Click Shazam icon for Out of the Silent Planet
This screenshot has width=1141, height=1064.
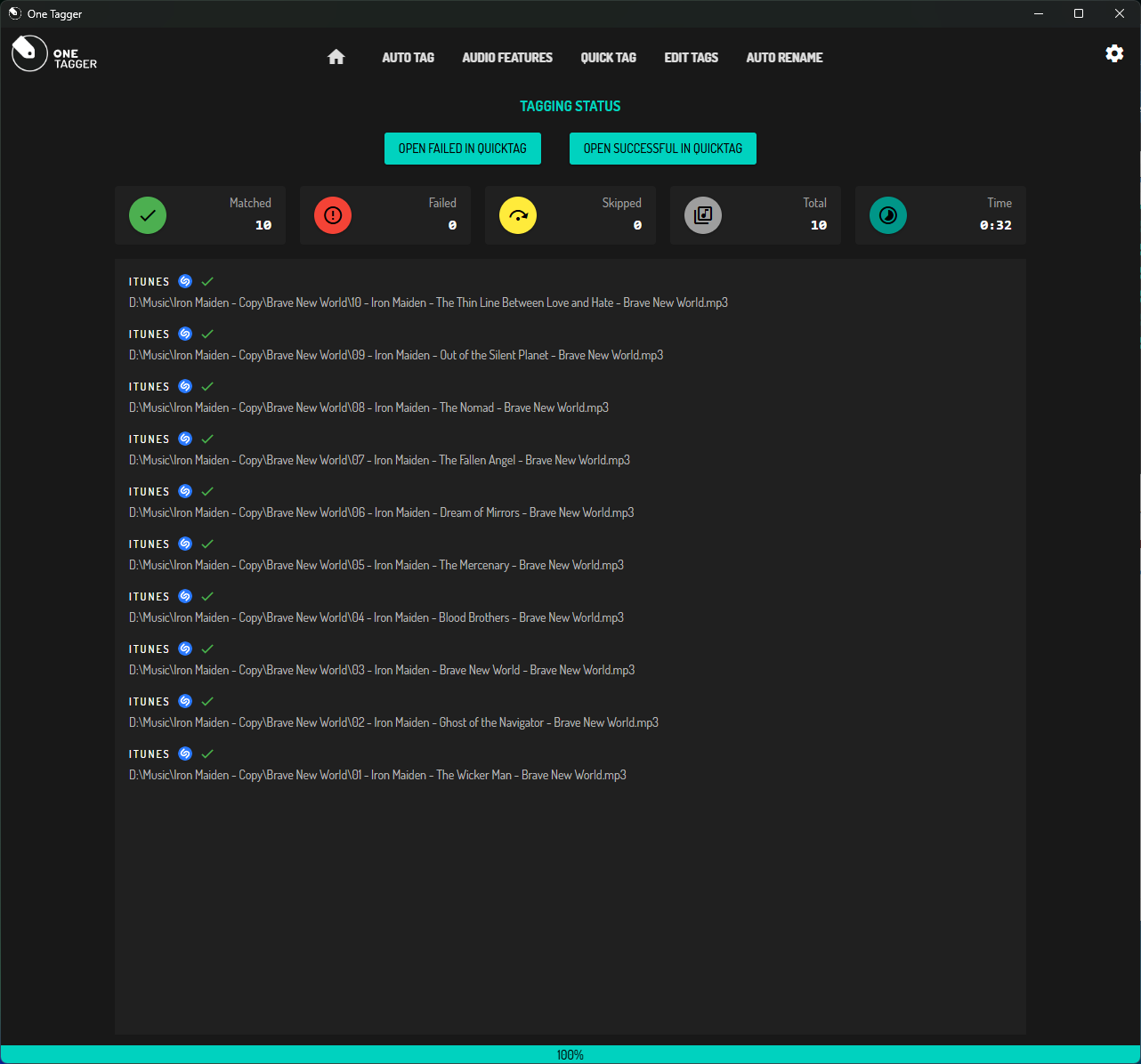tap(185, 334)
